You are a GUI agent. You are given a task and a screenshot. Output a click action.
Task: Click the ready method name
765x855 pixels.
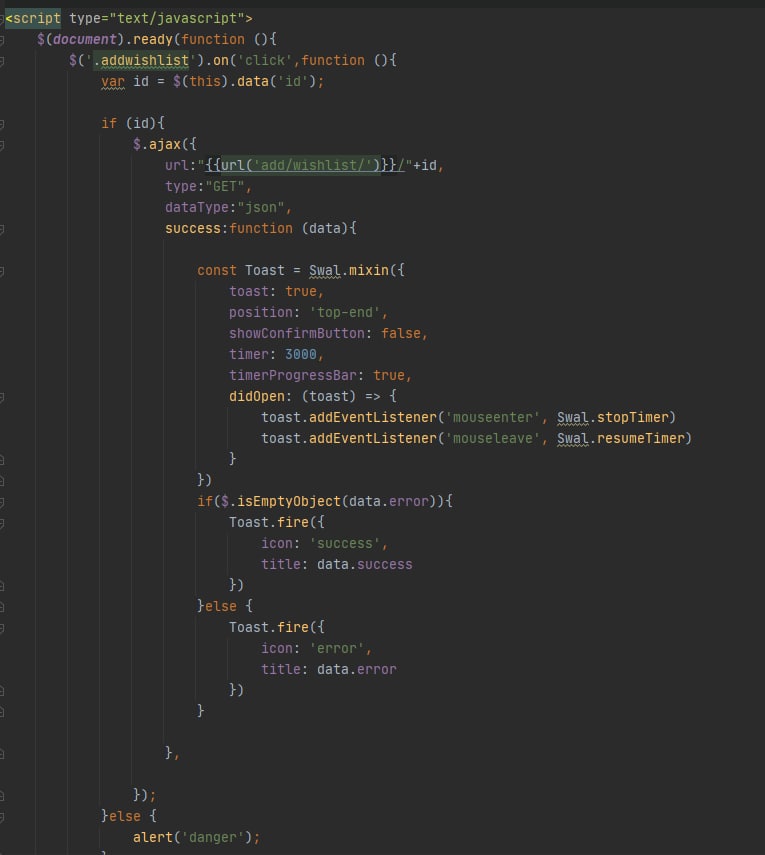point(153,39)
